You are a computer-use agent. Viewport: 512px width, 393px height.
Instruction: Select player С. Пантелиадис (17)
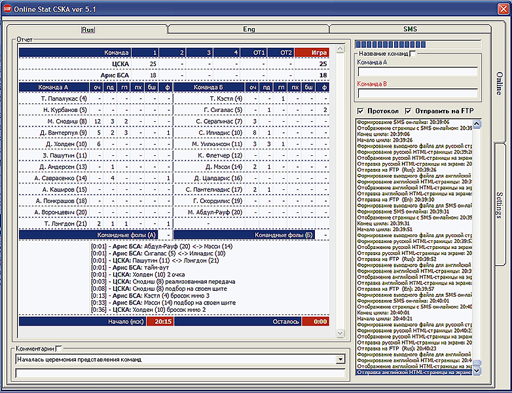click(x=214, y=190)
